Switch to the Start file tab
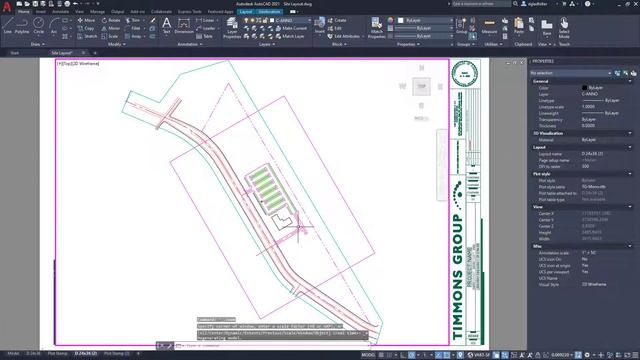Screen dimensions: 640x360 [14, 53]
